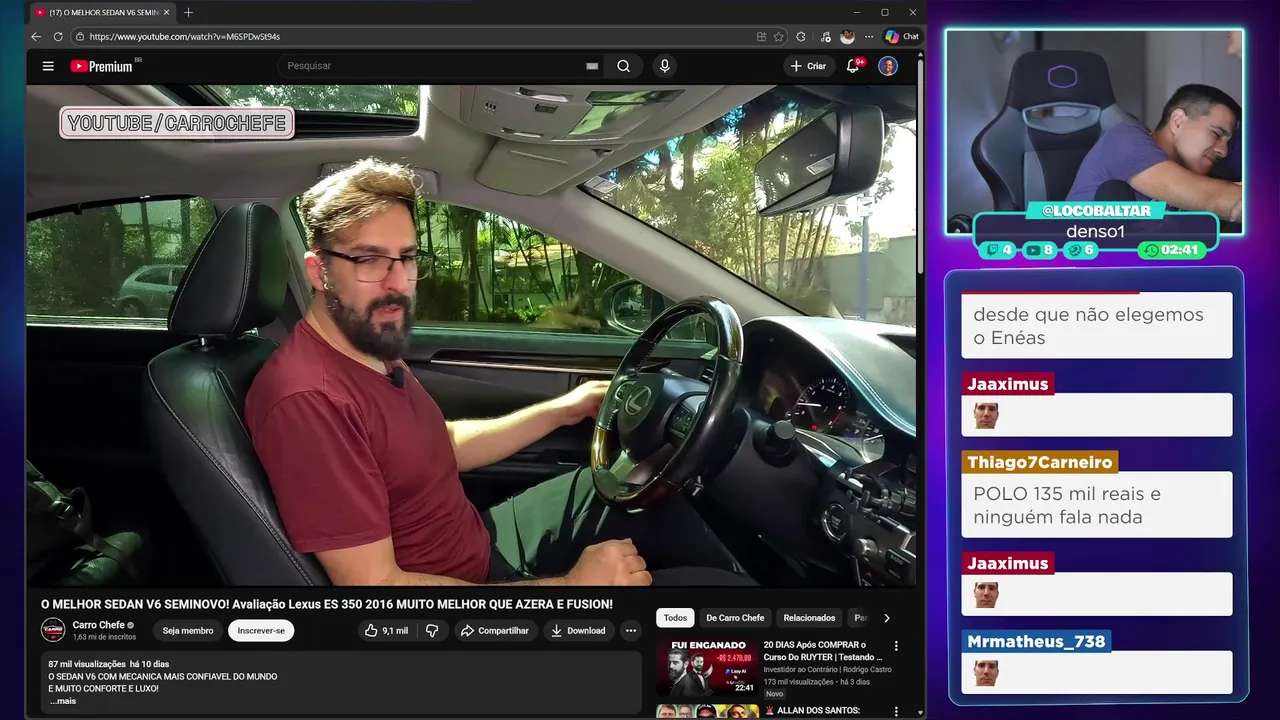
Task: Select the Todos filter chip
Action: pos(675,618)
